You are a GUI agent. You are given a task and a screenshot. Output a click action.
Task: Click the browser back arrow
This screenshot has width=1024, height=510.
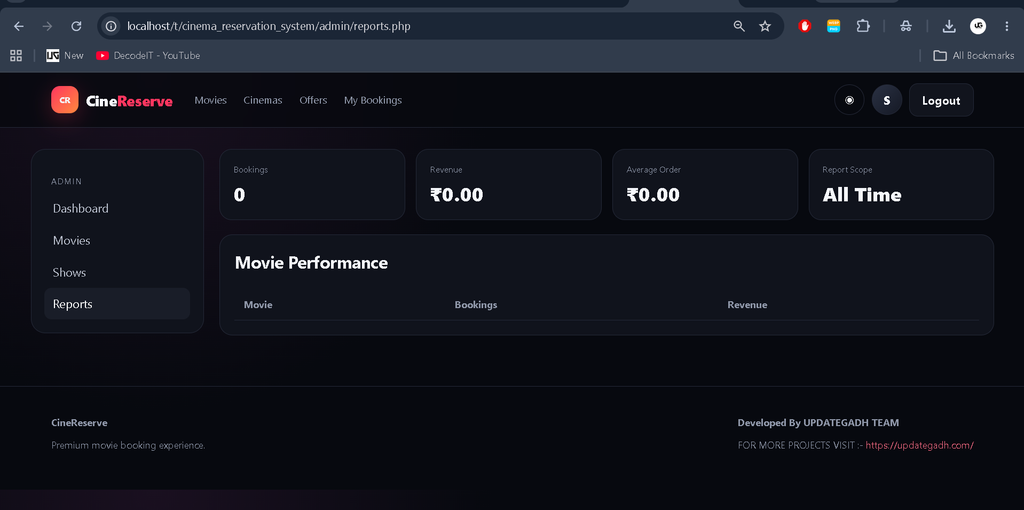18,26
